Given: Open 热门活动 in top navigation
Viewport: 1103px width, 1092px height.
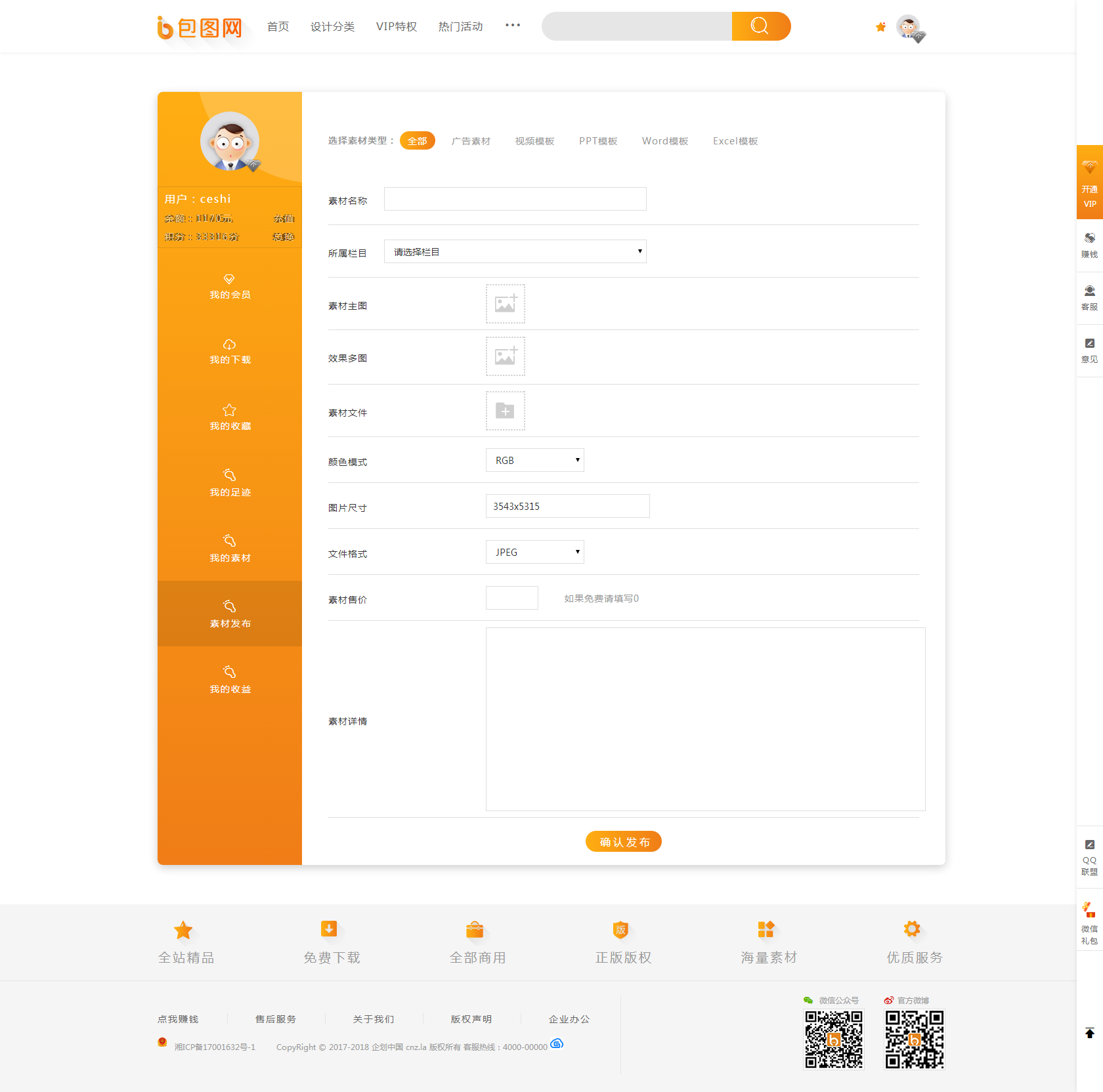Looking at the screenshot, I should 461,26.
